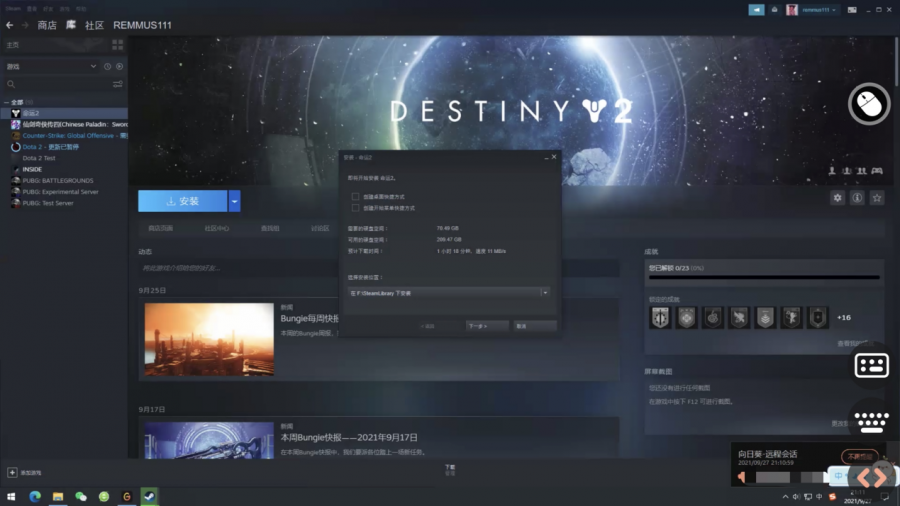The height and width of the screenshot is (506, 900).
Task: Open File Explorer from taskbar
Action: point(58,496)
